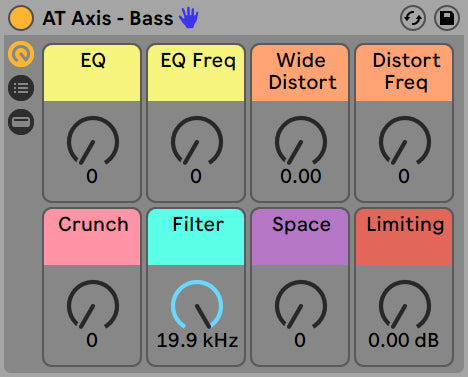The image size is (468, 377).
Task: Save preset with the floppy disk icon
Action: [x=447, y=18]
